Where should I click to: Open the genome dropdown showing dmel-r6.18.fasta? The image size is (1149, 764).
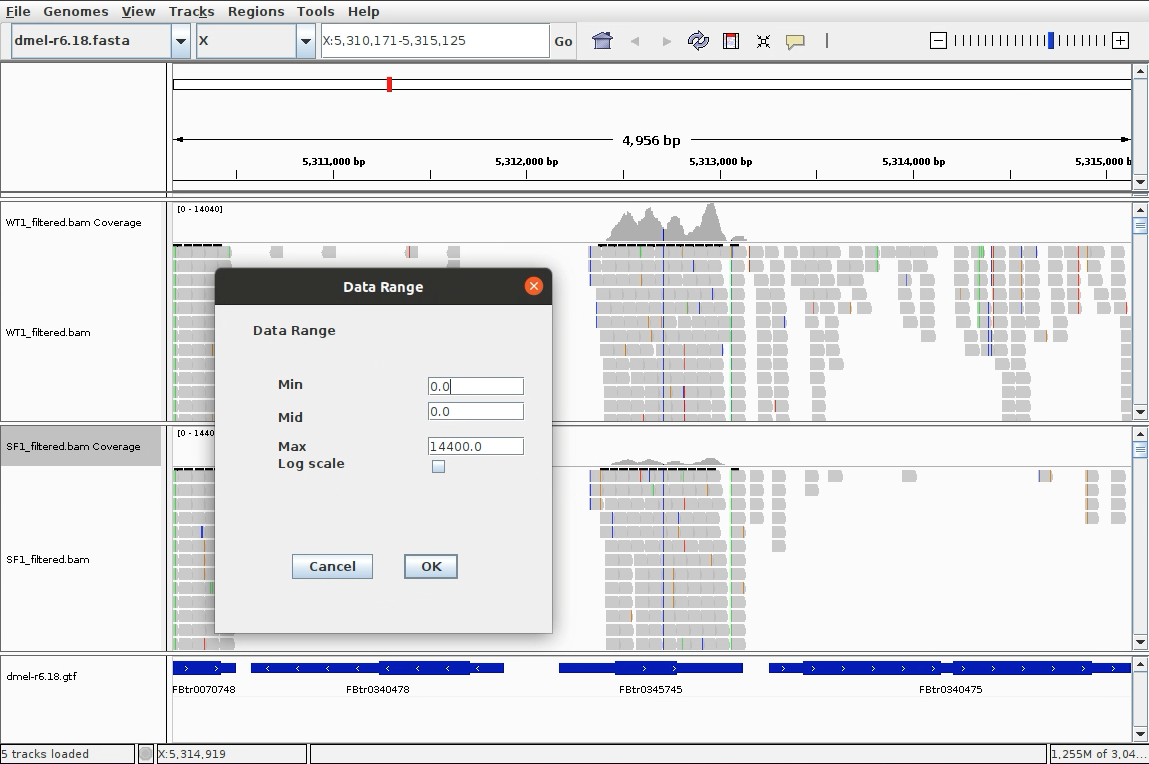tap(181, 41)
